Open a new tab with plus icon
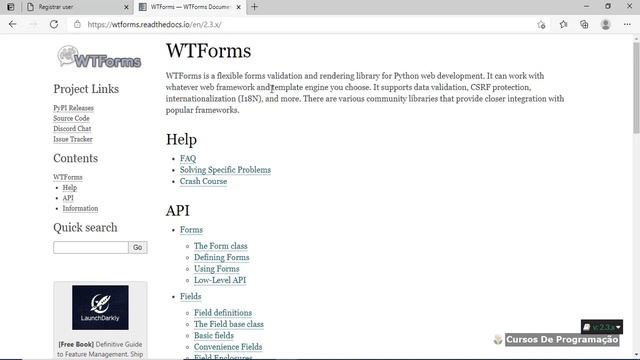640x360 pixels. (x=254, y=7)
